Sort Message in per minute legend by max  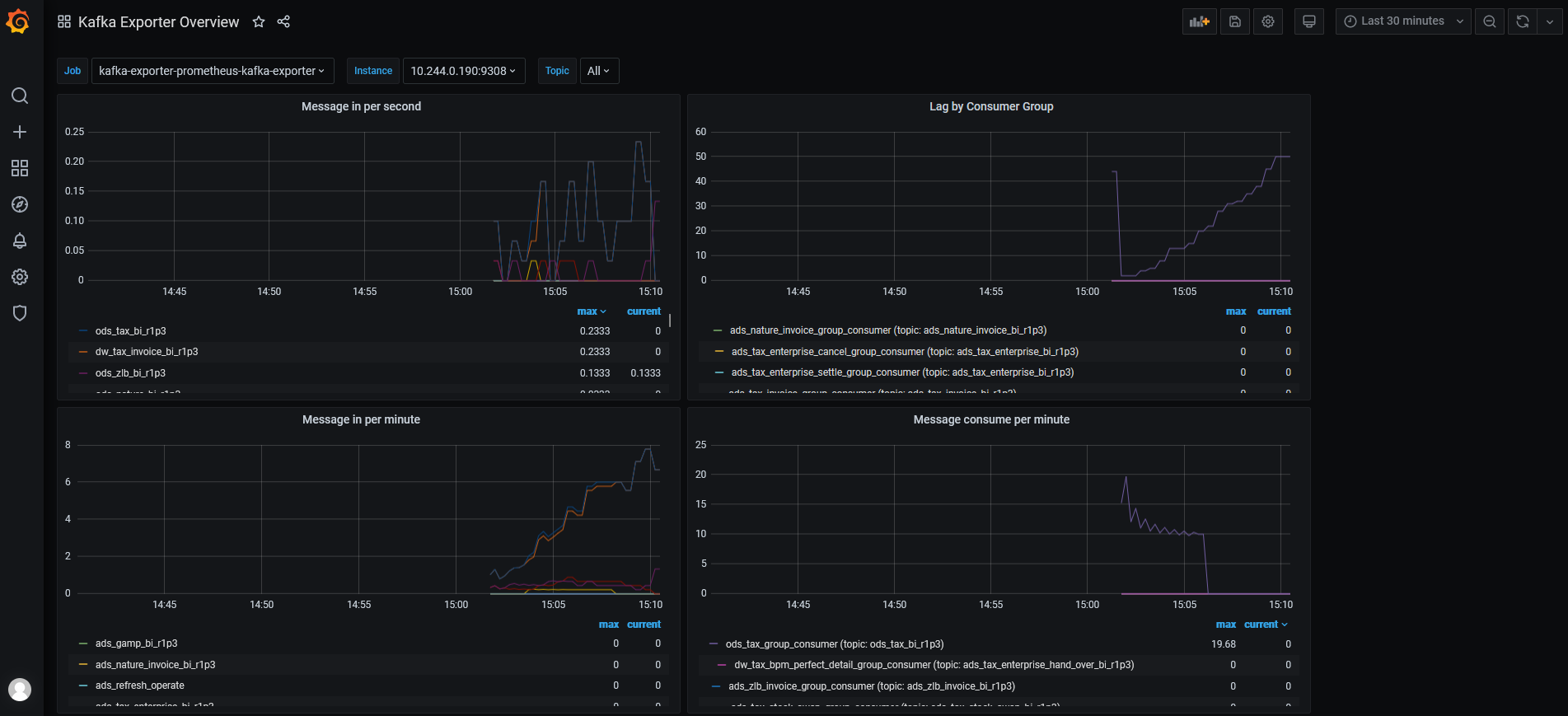coord(609,625)
